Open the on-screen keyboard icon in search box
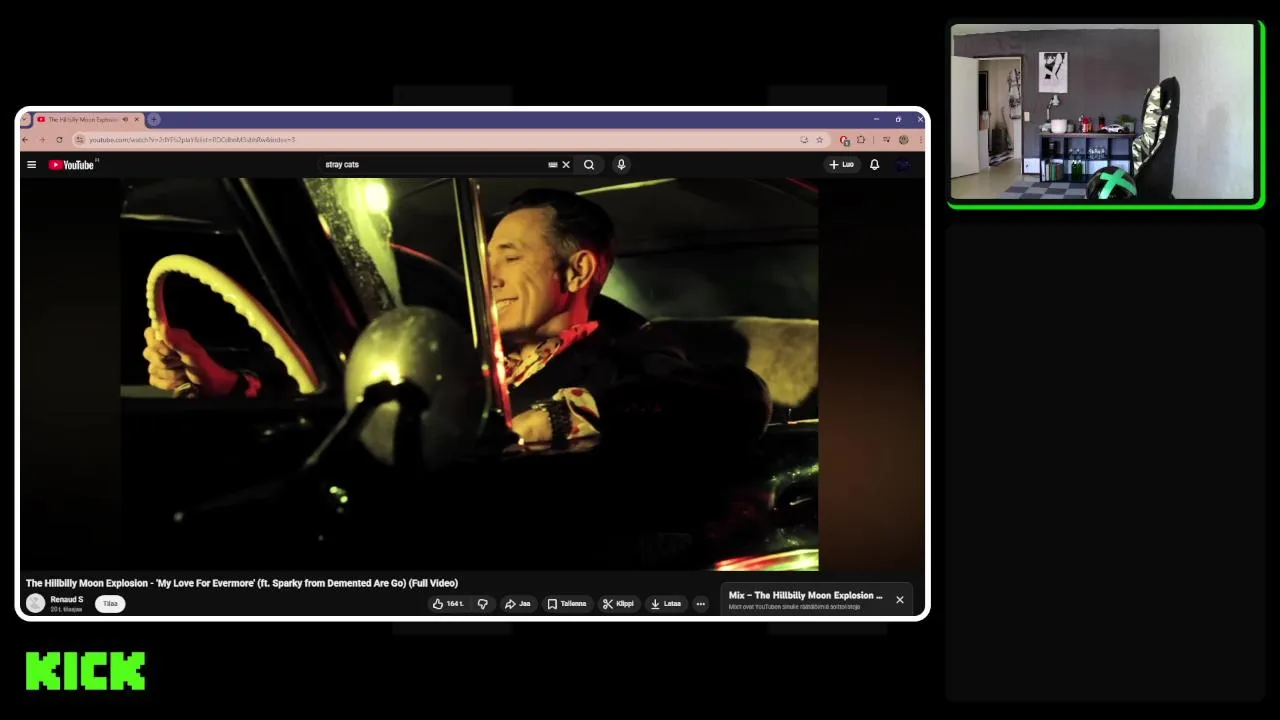 click(x=552, y=165)
